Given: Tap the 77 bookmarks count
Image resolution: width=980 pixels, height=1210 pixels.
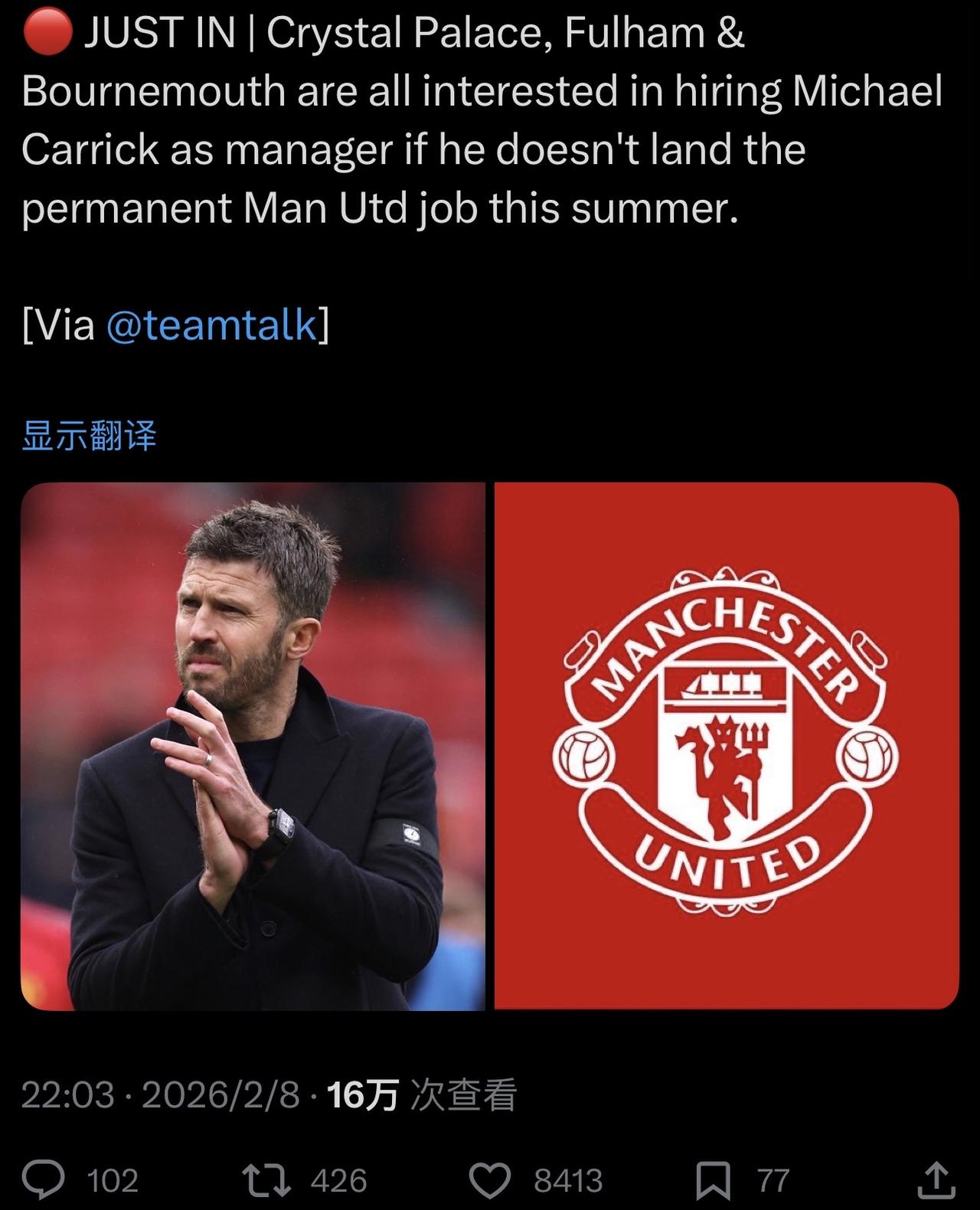Looking at the screenshot, I should point(773,1181).
